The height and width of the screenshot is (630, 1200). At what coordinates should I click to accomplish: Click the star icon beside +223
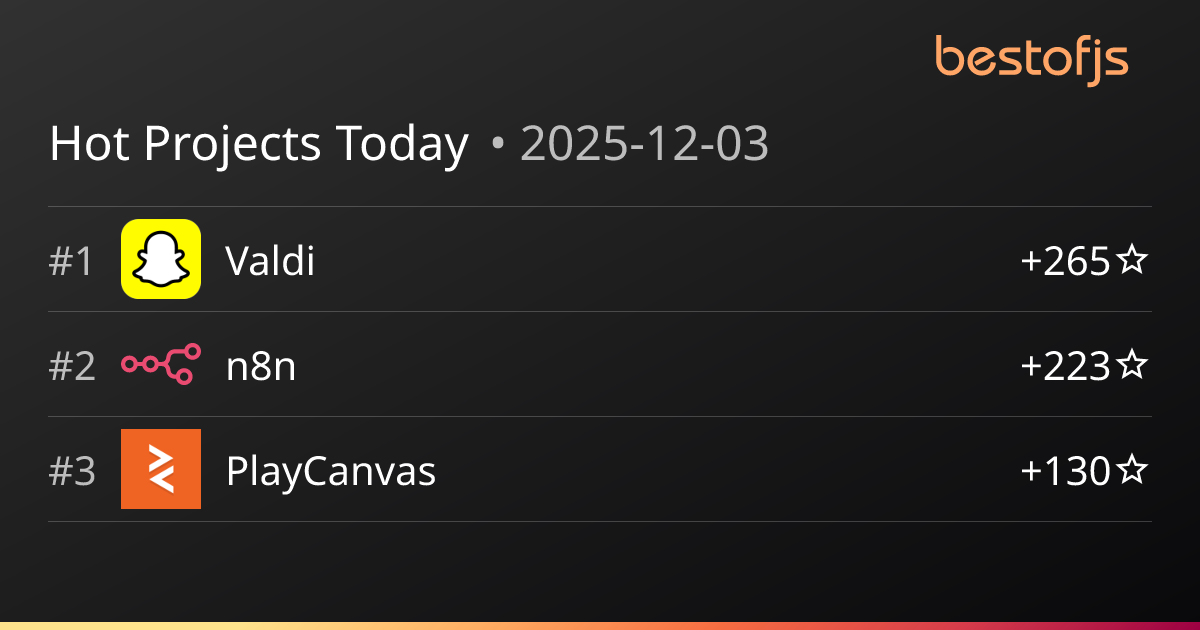click(x=1131, y=366)
